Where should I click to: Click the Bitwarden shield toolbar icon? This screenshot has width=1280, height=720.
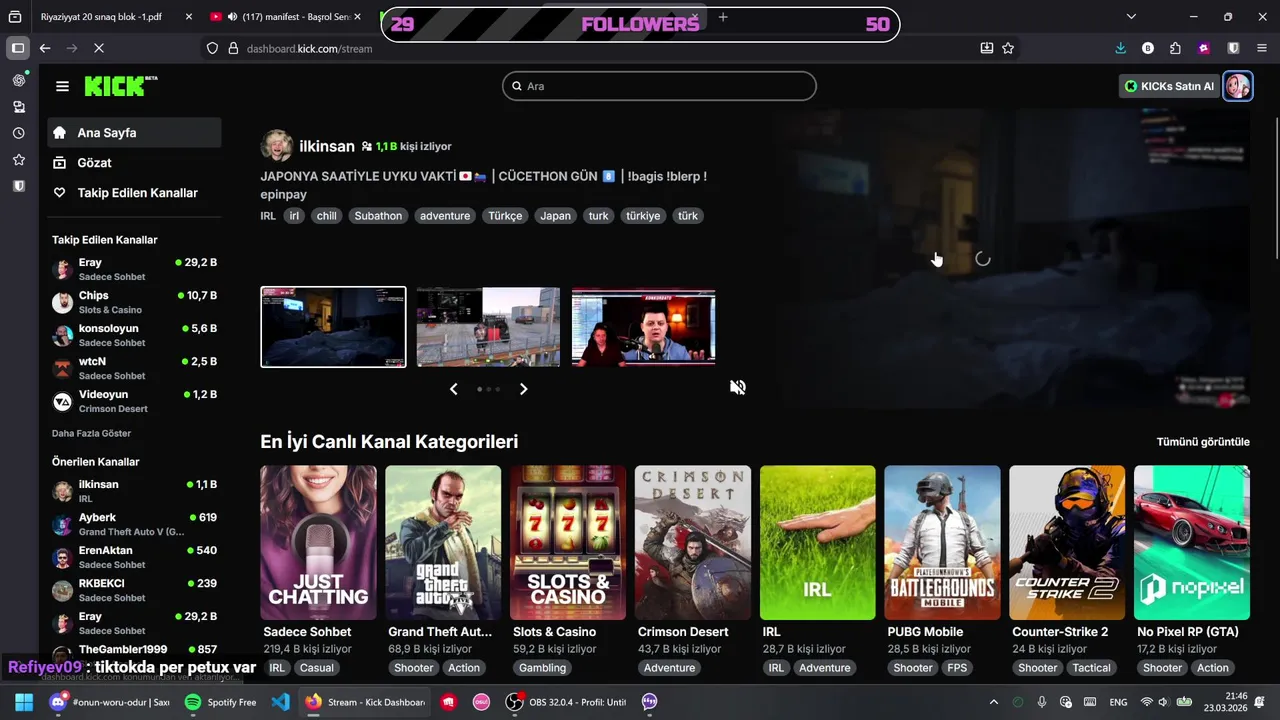coord(1234,48)
